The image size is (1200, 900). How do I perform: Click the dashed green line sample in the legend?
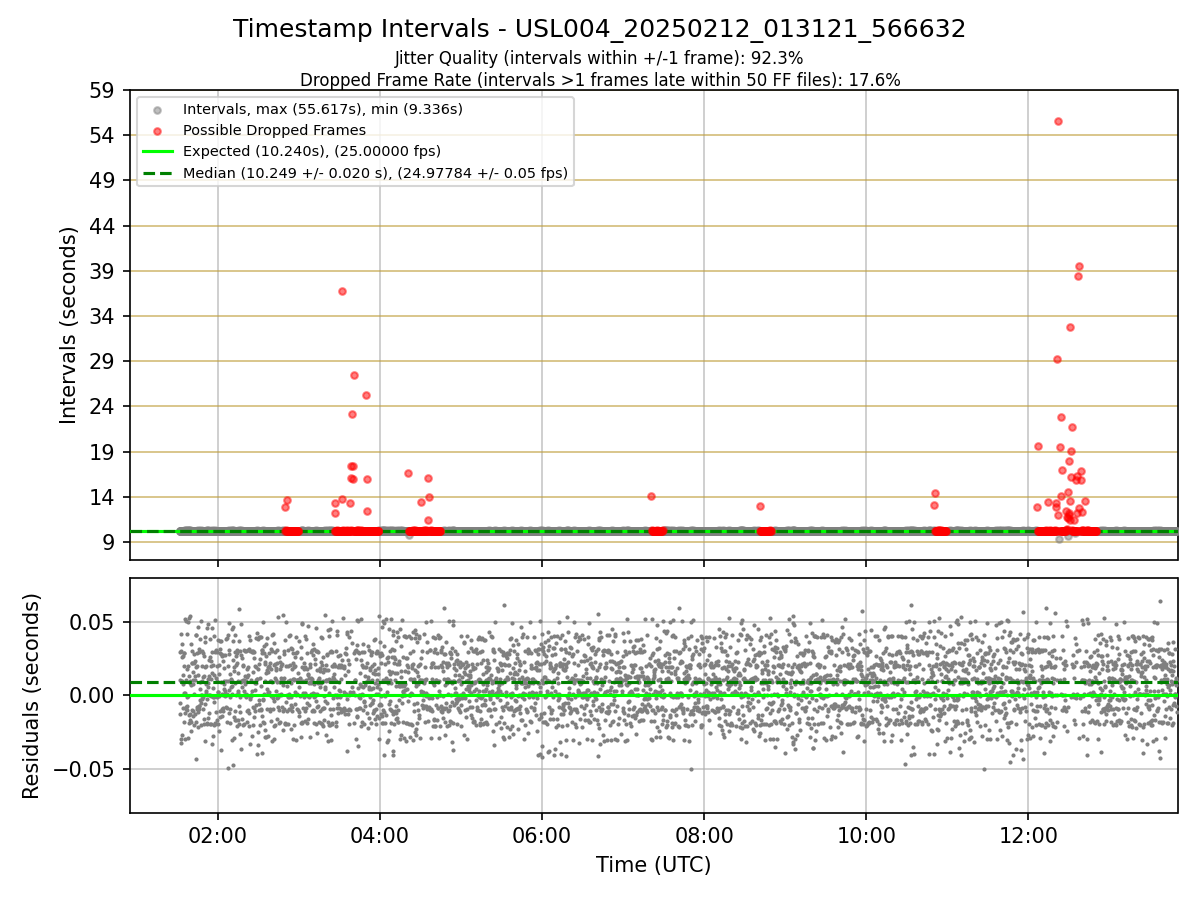(158, 174)
